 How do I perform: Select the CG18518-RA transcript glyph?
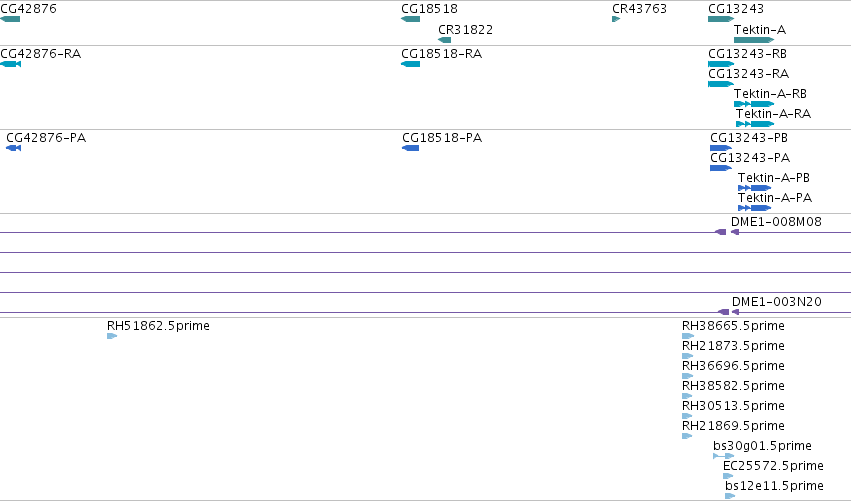pyautogui.click(x=410, y=64)
